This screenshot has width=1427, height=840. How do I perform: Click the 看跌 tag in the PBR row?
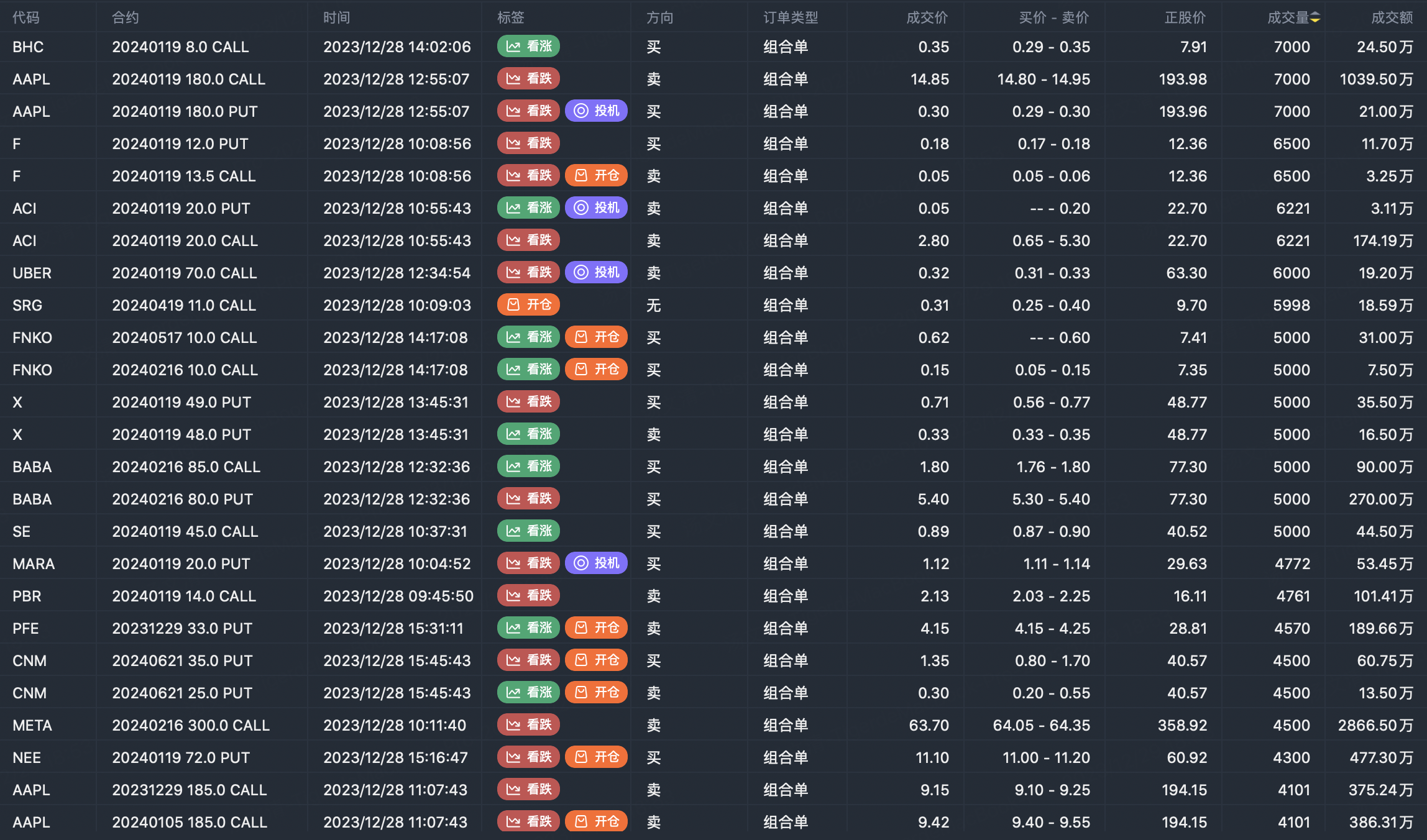point(528,596)
